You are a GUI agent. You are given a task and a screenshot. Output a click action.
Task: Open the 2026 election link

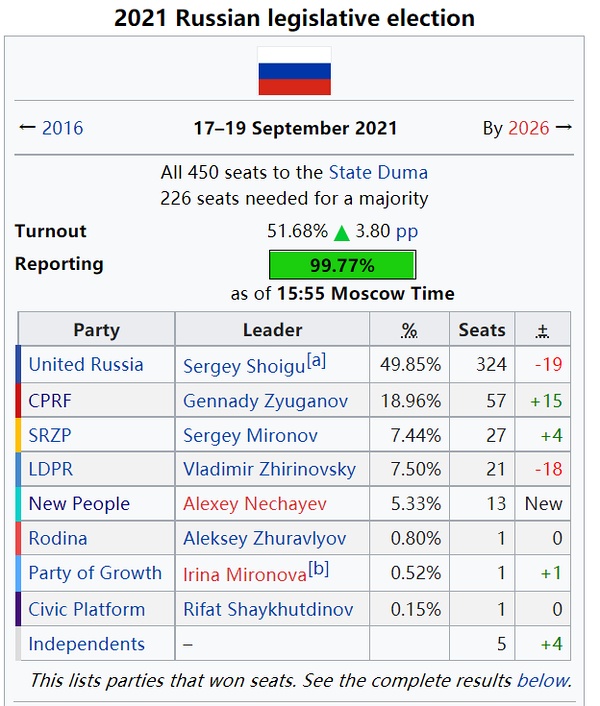tap(528, 128)
